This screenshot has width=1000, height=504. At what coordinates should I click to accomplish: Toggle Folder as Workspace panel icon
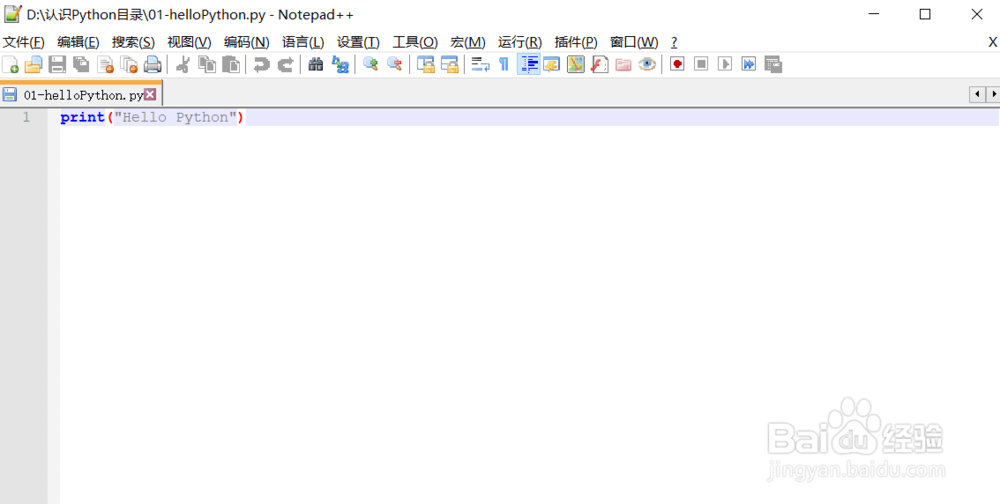(x=623, y=64)
